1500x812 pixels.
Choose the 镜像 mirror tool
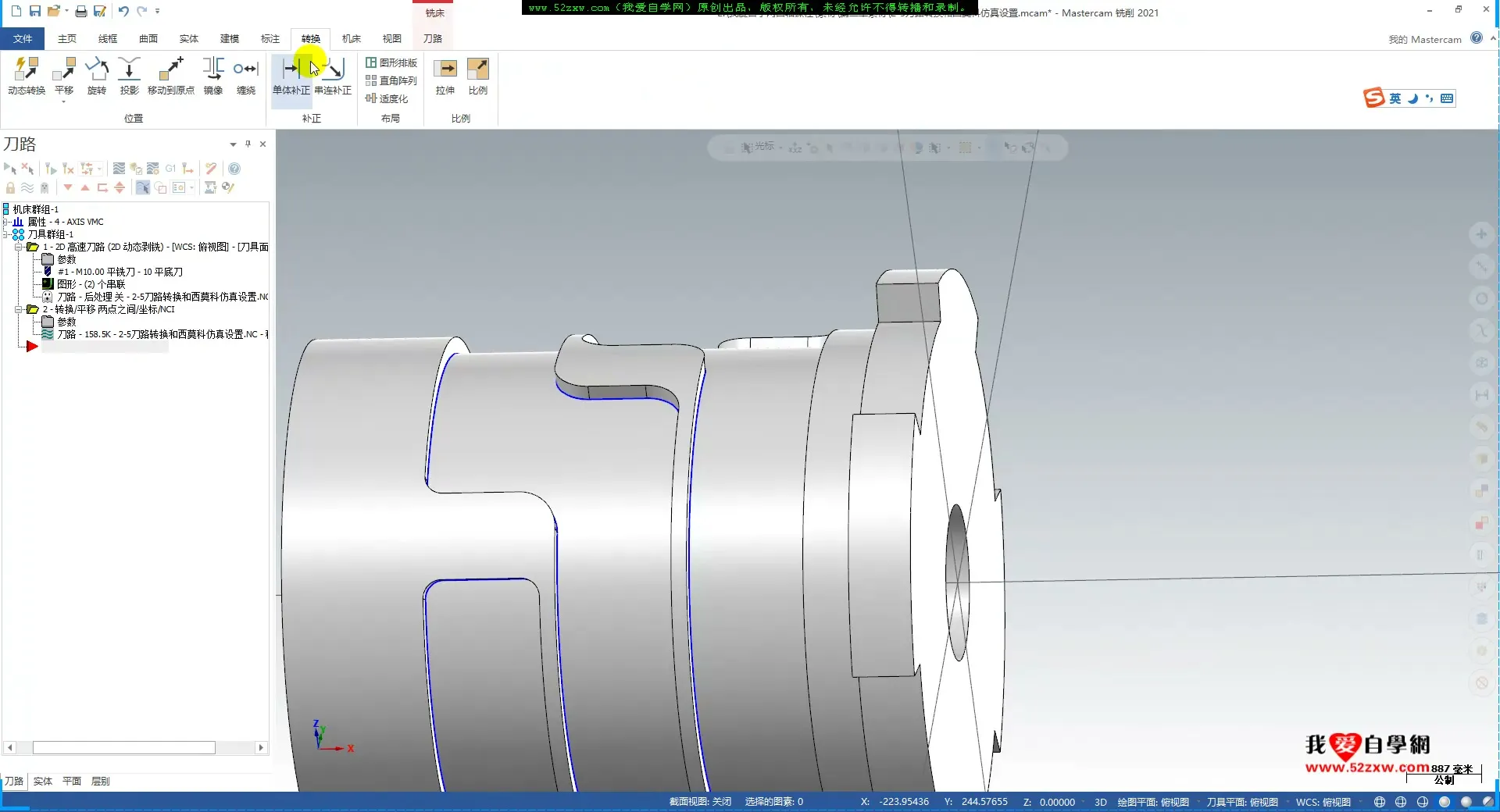click(x=213, y=76)
